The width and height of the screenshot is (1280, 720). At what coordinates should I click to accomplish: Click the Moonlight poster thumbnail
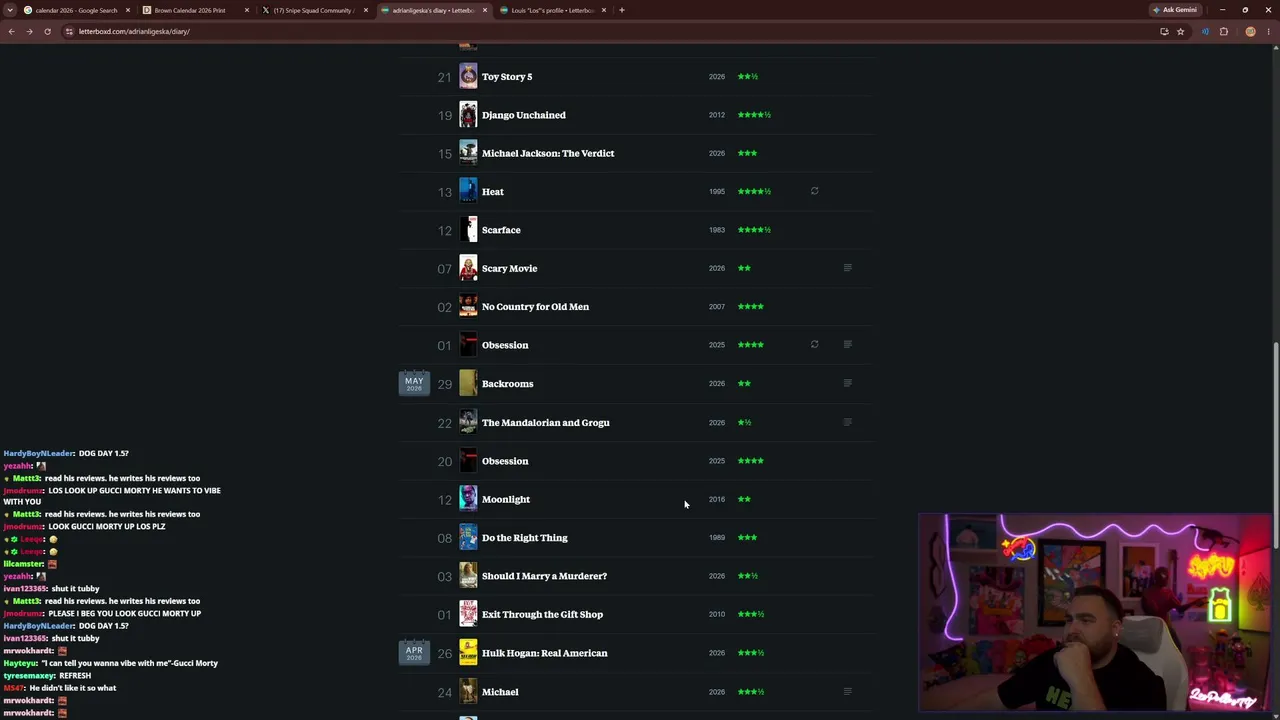[x=468, y=499]
